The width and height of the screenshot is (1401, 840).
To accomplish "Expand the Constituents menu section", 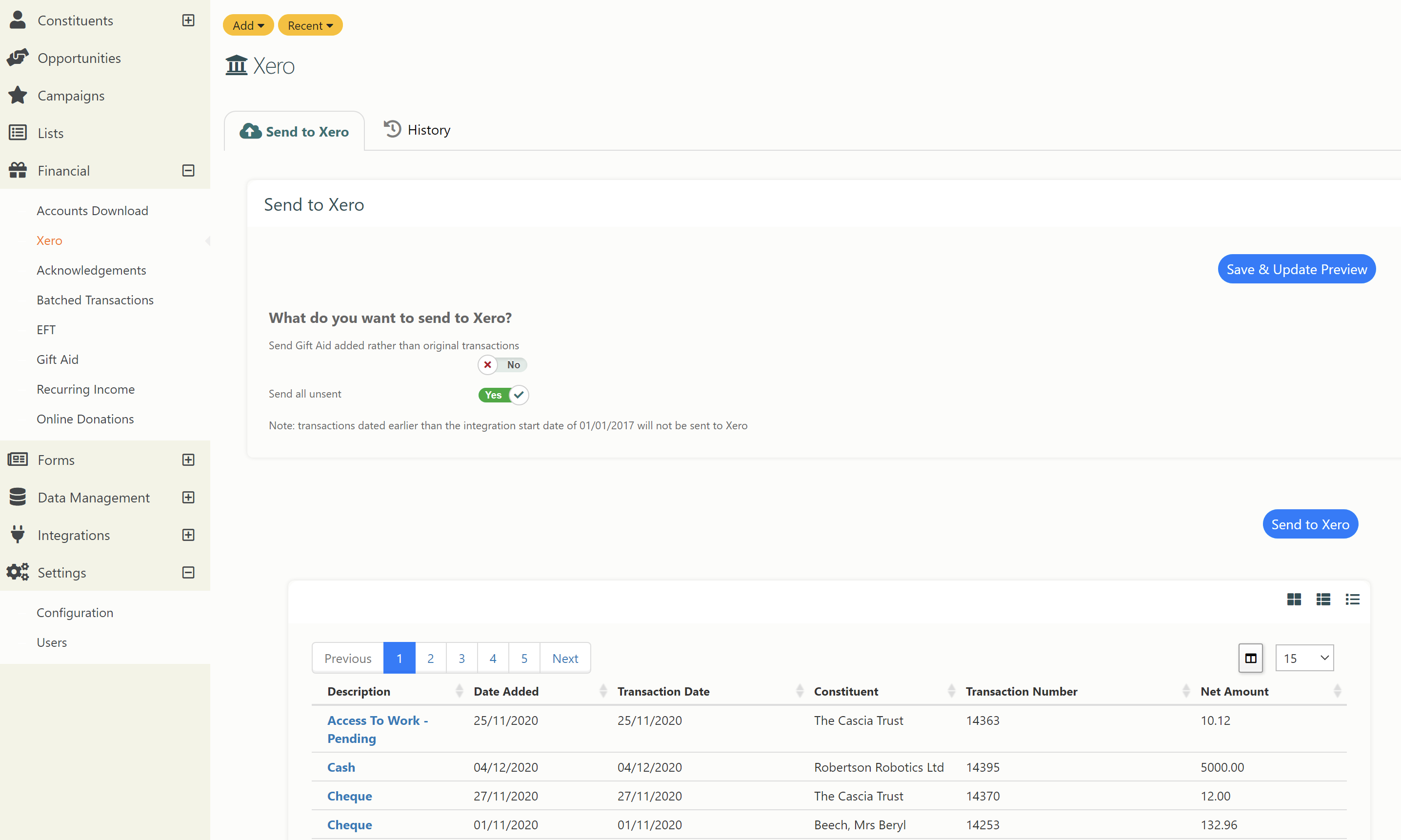I will pyautogui.click(x=188, y=20).
